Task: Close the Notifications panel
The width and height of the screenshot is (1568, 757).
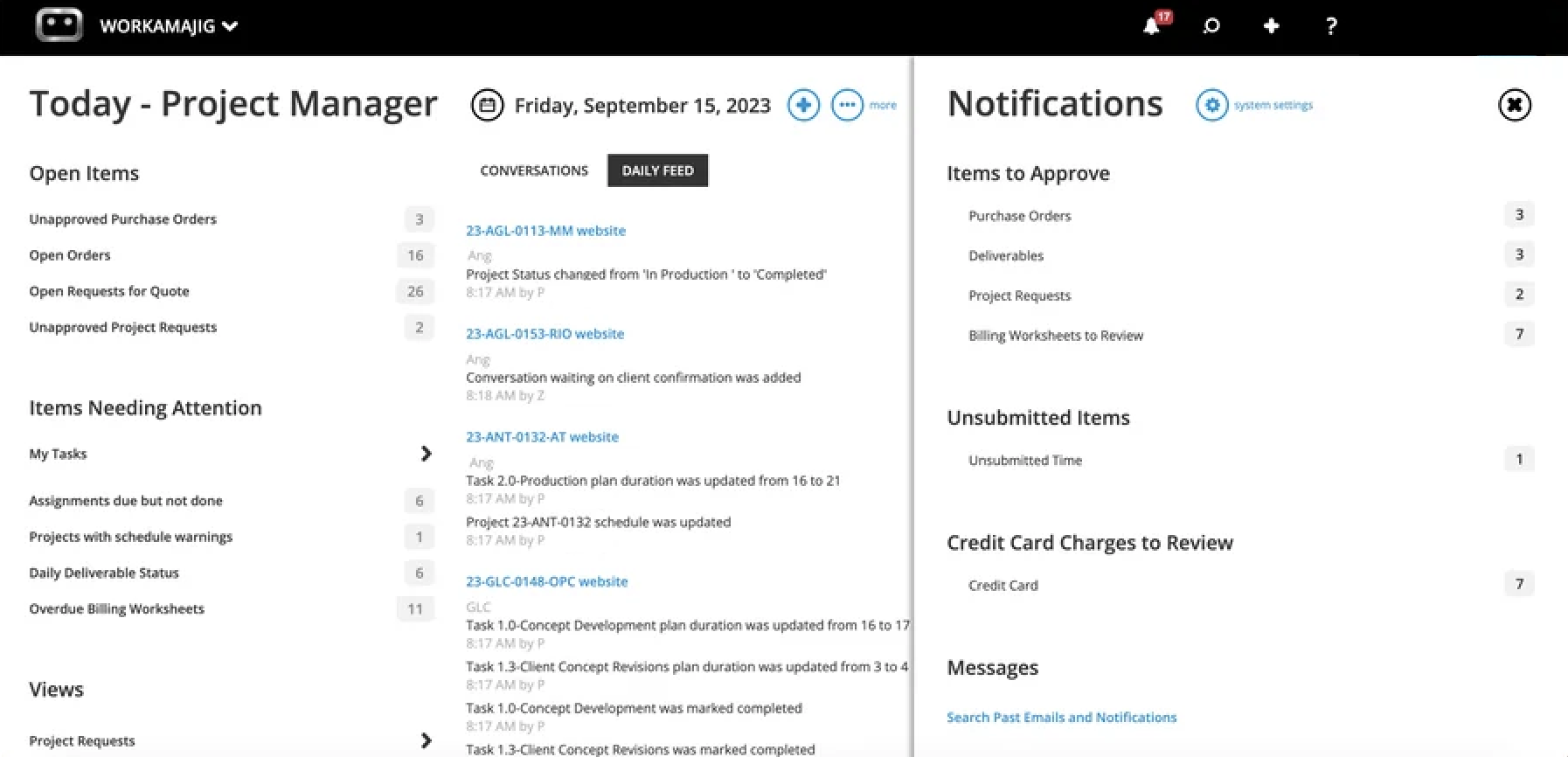Action: tap(1514, 106)
